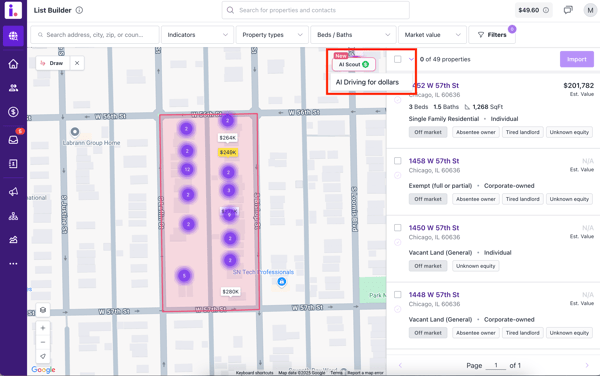This screenshot has width=600, height=376.
Task: Check the box for 1458 W 57th St
Action: pos(398,161)
